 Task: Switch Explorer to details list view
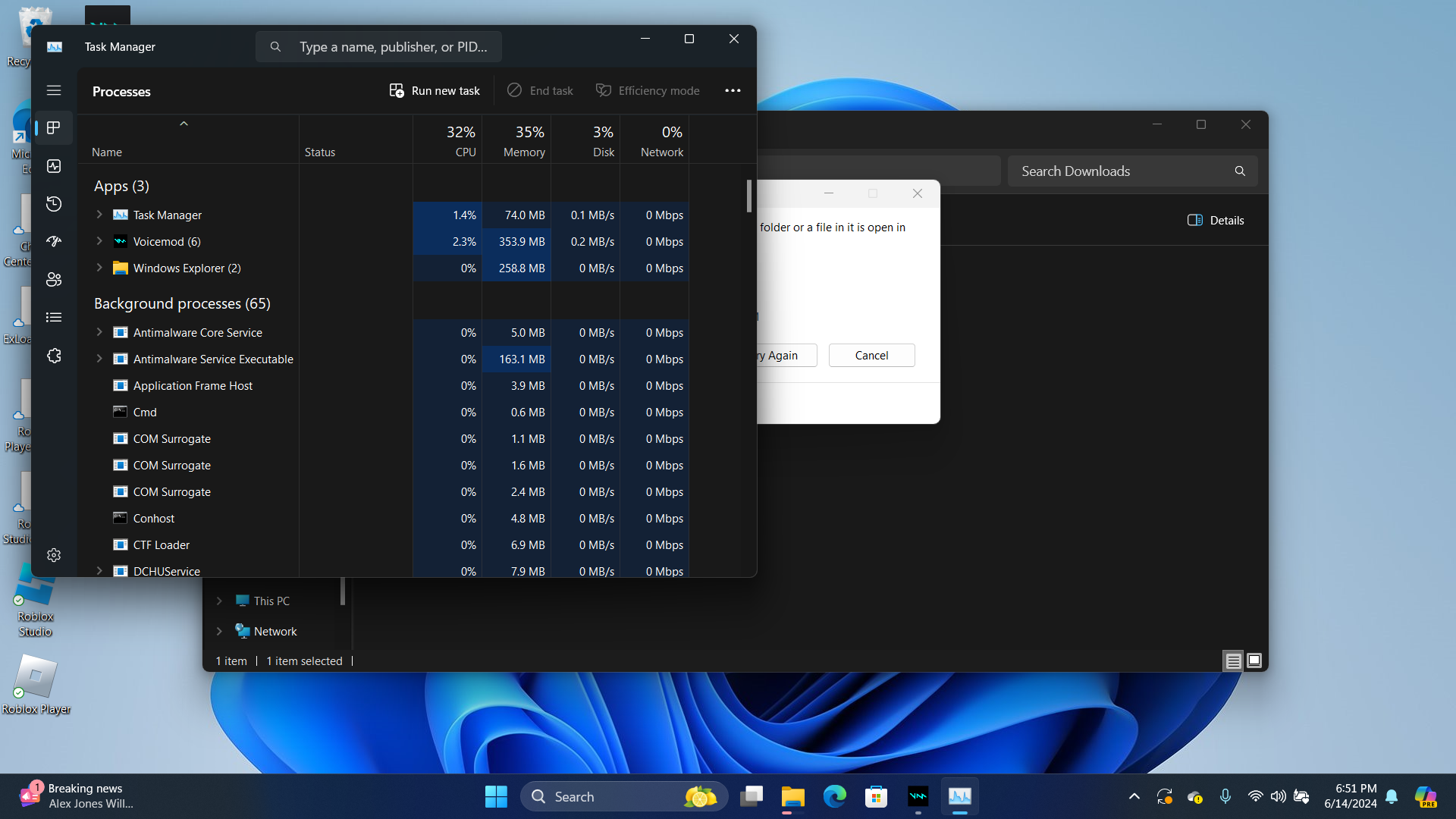point(1233,661)
